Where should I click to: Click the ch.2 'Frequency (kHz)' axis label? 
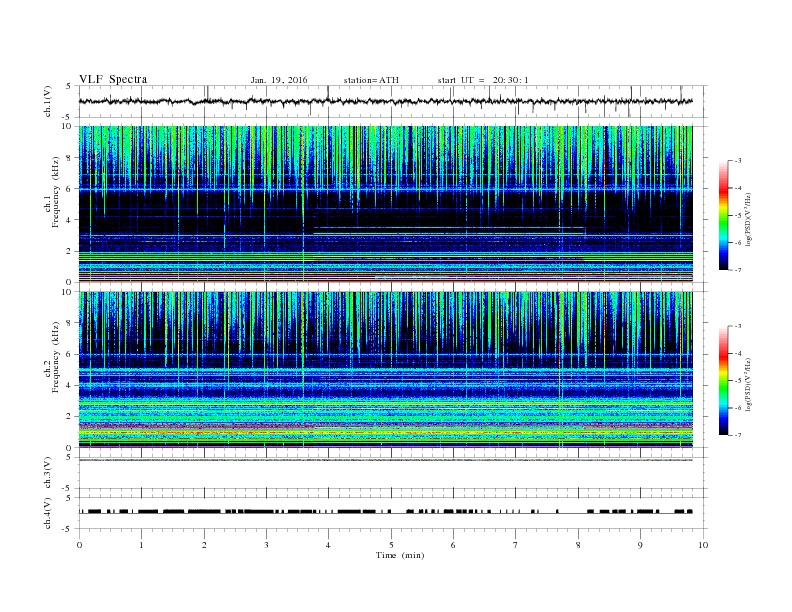(x=56, y=357)
